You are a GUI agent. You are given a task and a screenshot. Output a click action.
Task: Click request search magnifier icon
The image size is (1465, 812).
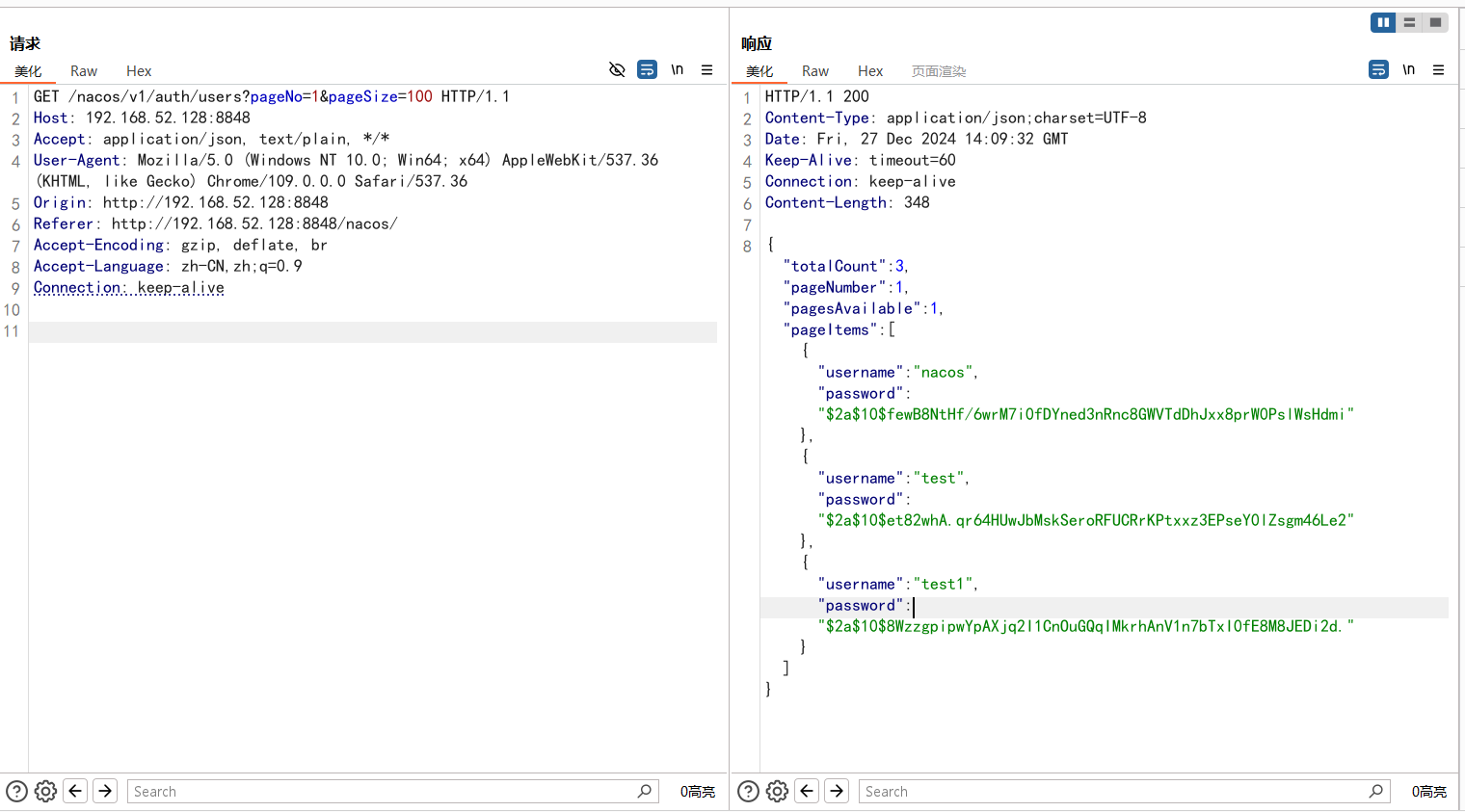[x=645, y=791]
